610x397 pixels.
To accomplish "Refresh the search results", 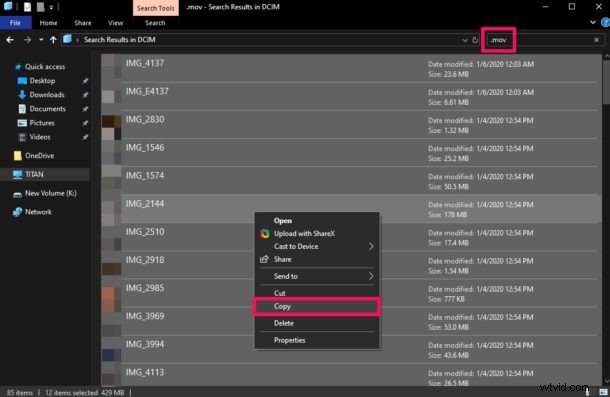I will (475, 40).
